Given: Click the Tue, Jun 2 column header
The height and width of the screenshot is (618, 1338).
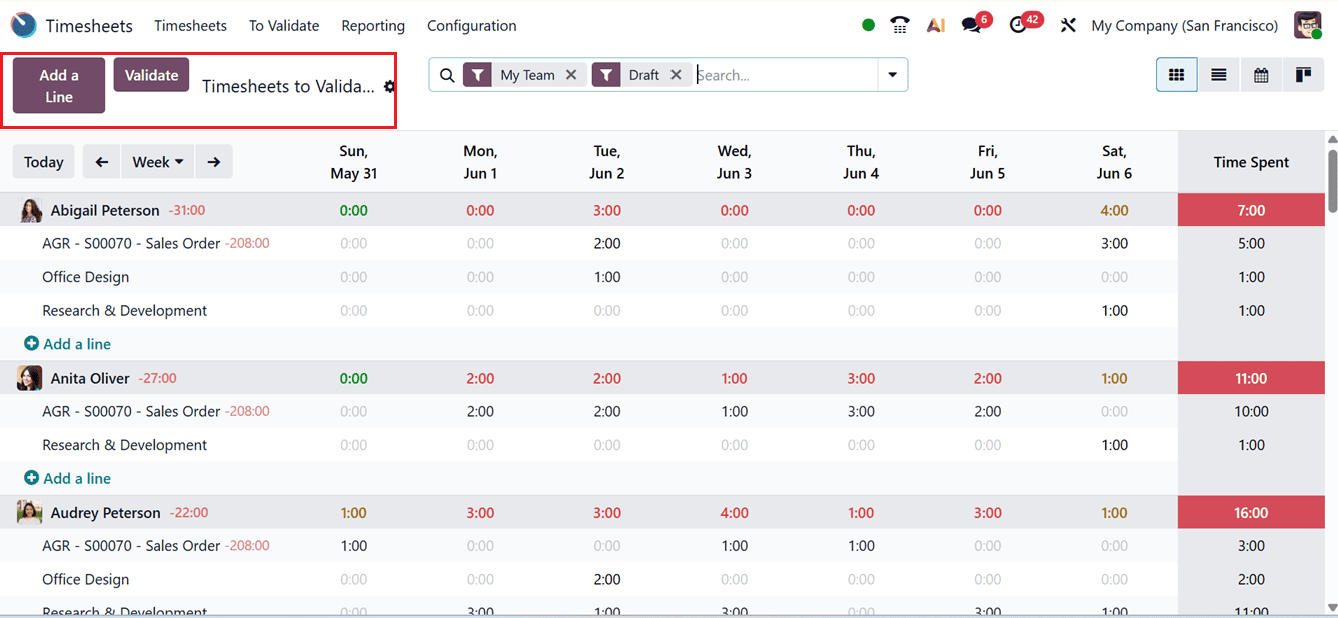Looking at the screenshot, I should click(607, 162).
